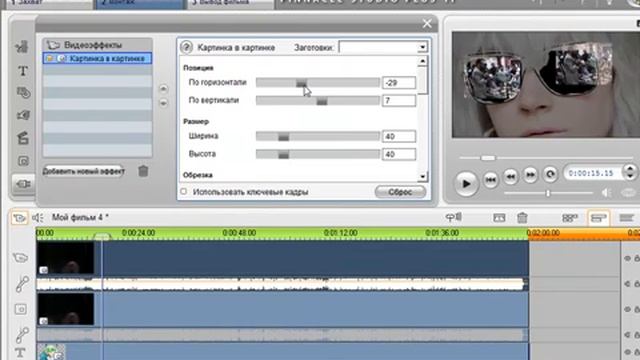
Task: Click the fast rewind button
Action: click(510, 176)
